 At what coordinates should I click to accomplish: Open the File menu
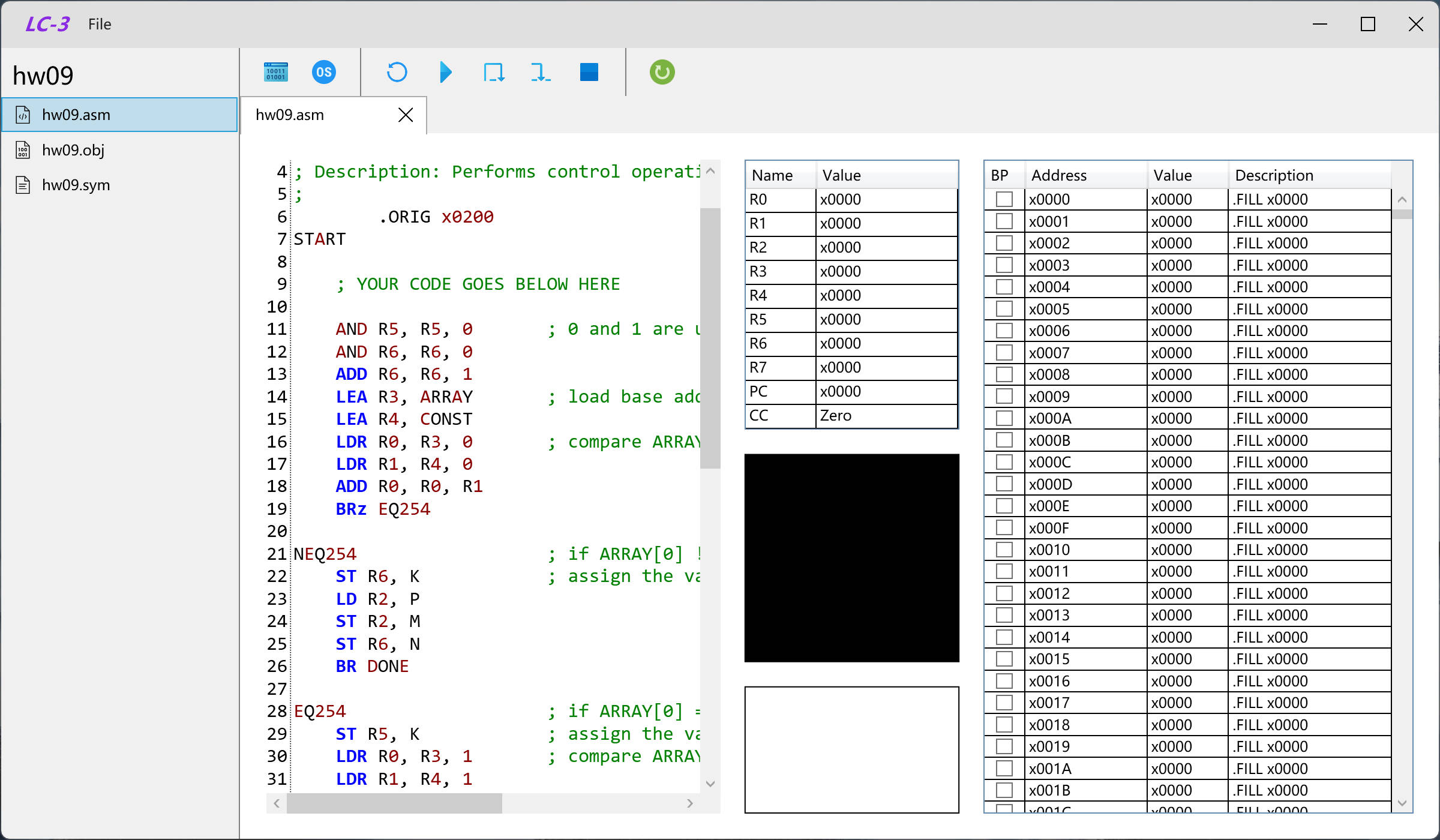click(100, 24)
